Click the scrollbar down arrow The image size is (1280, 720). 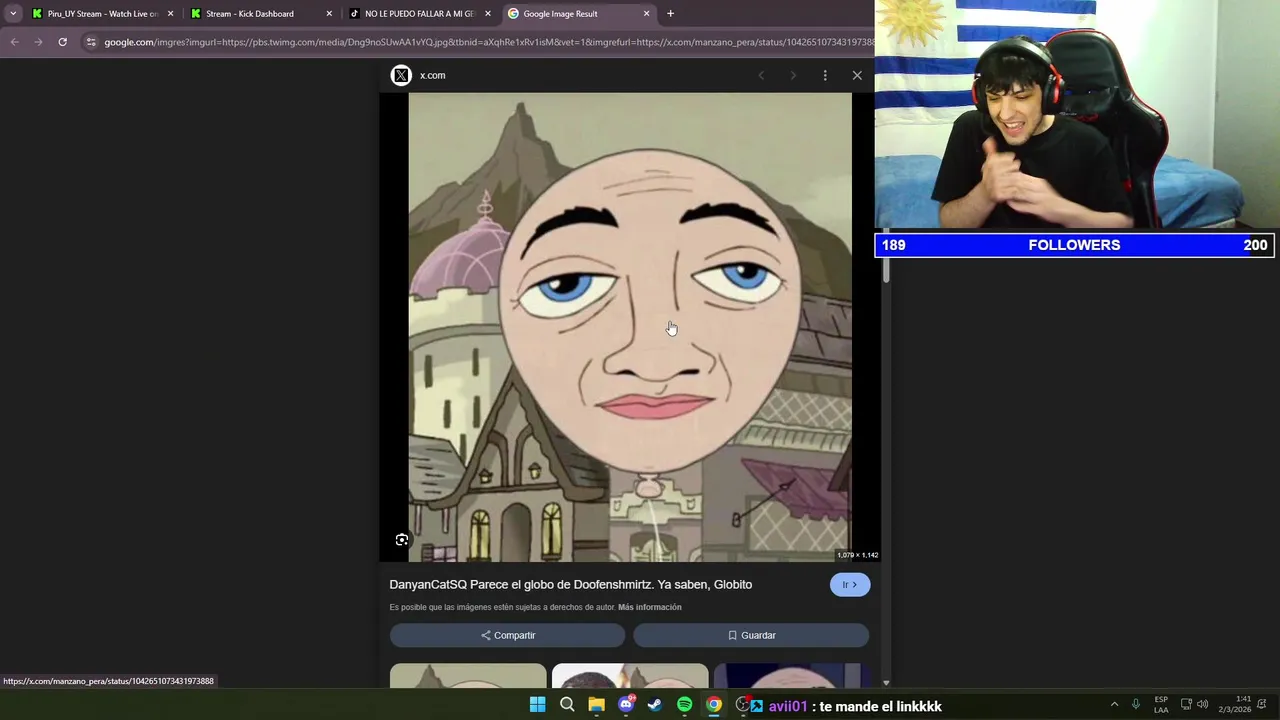click(x=886, y=682)
